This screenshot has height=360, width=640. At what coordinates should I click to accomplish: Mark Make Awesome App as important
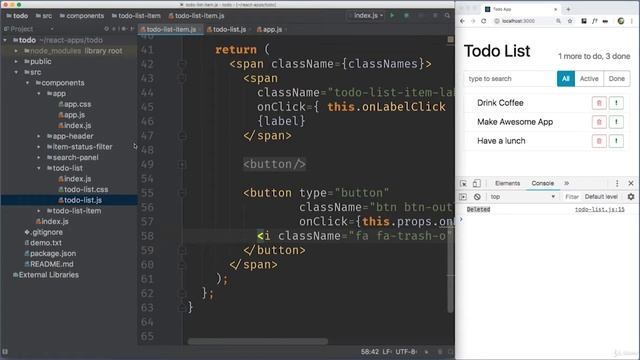pos(616,122)
